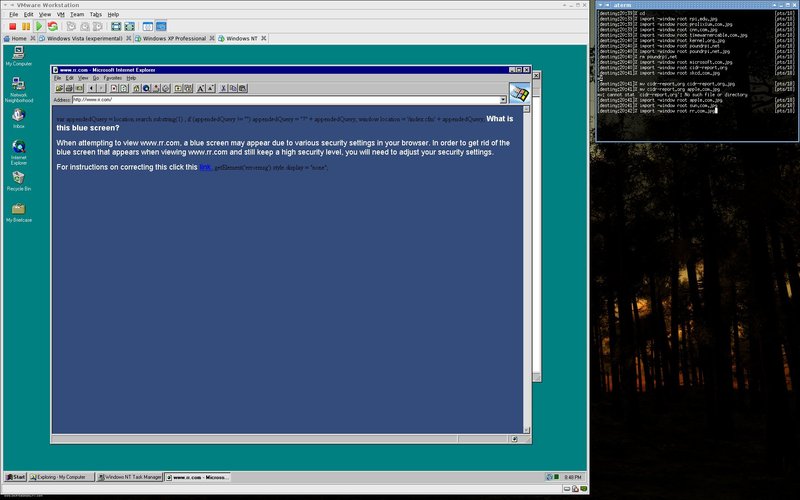Switch to Windows NT Task Manager taskbar button
The image size is (800, 500).
(130, 477)
